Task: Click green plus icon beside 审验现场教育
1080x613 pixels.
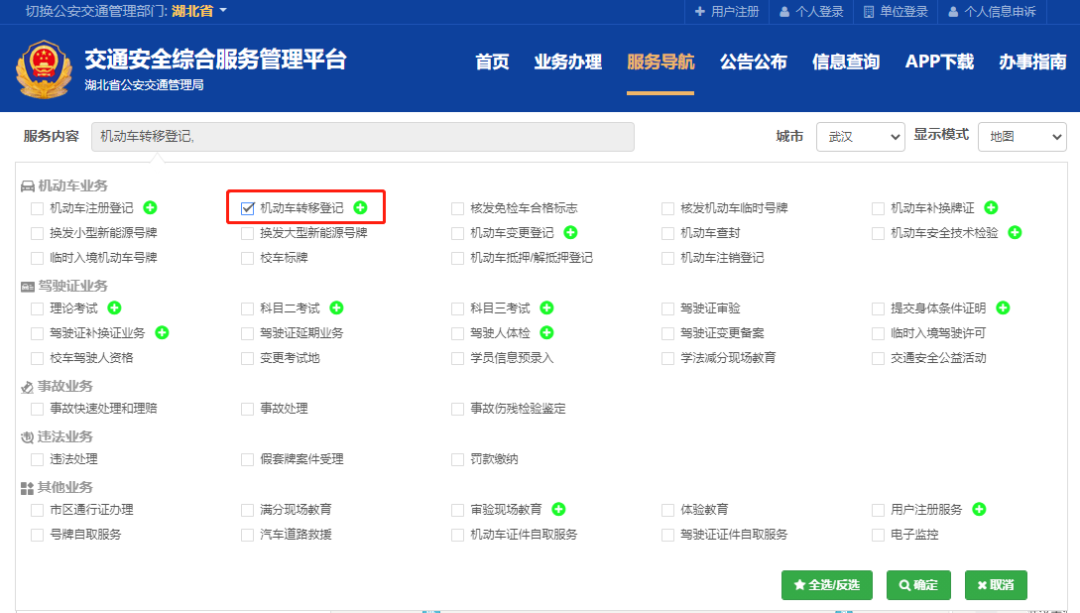Action: [559, 509]
